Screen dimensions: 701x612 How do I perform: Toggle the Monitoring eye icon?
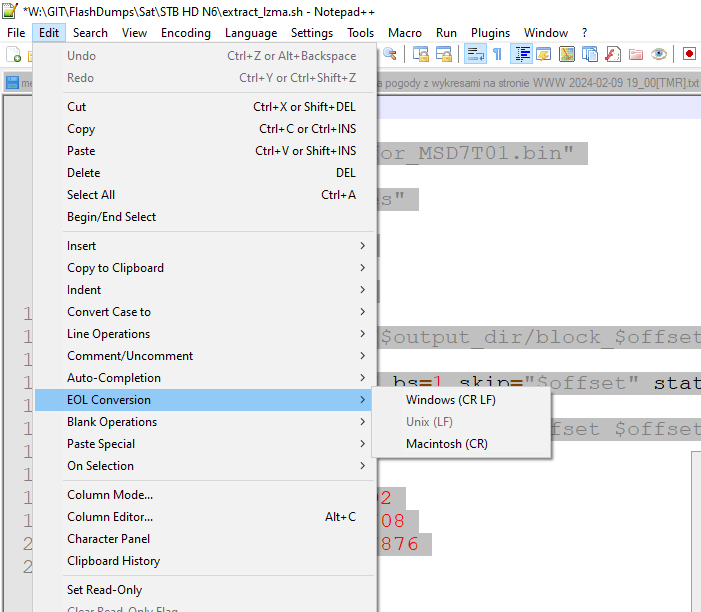(659, 54)
